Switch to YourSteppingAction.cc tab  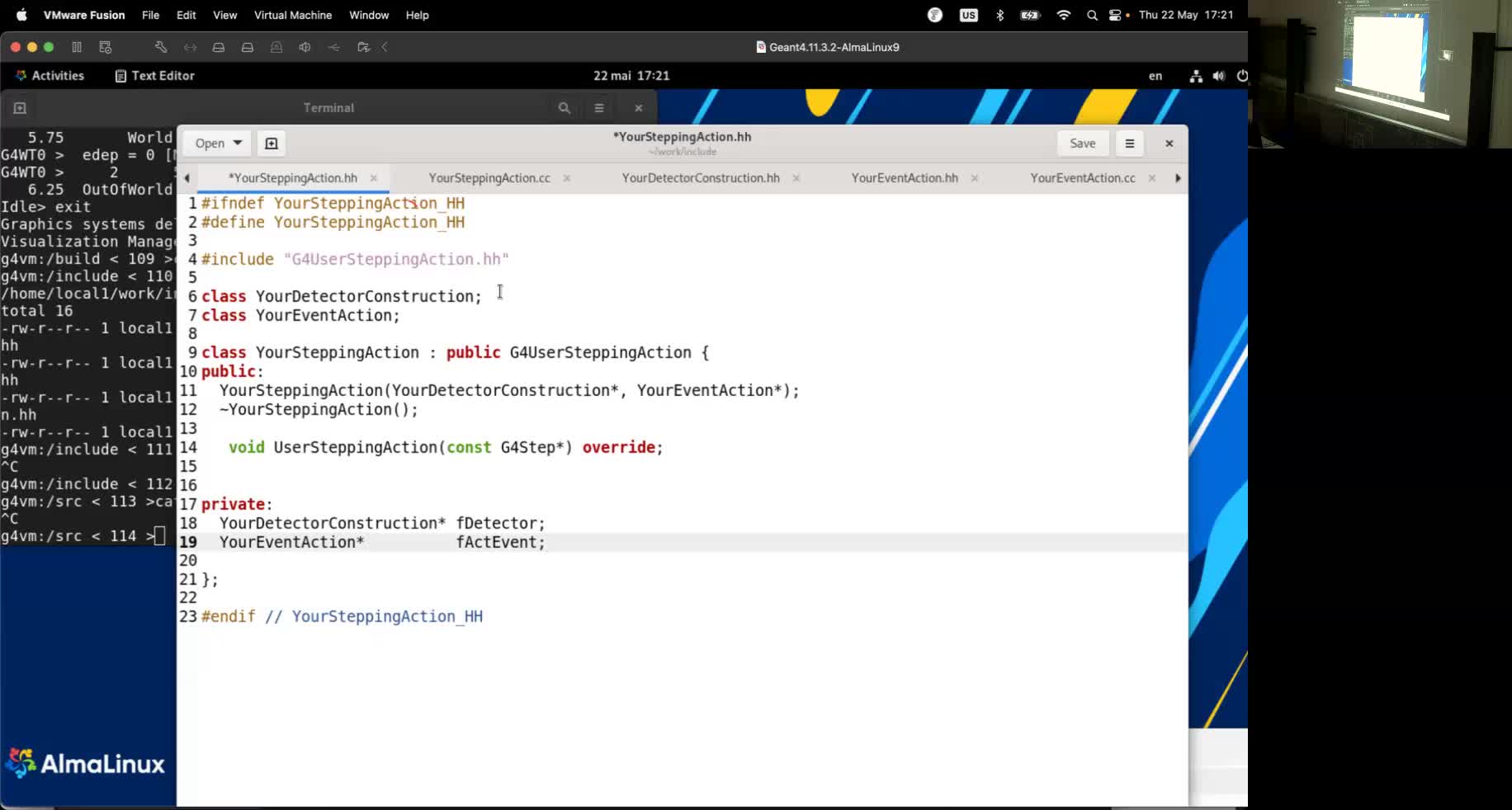(x=489, y=178)
